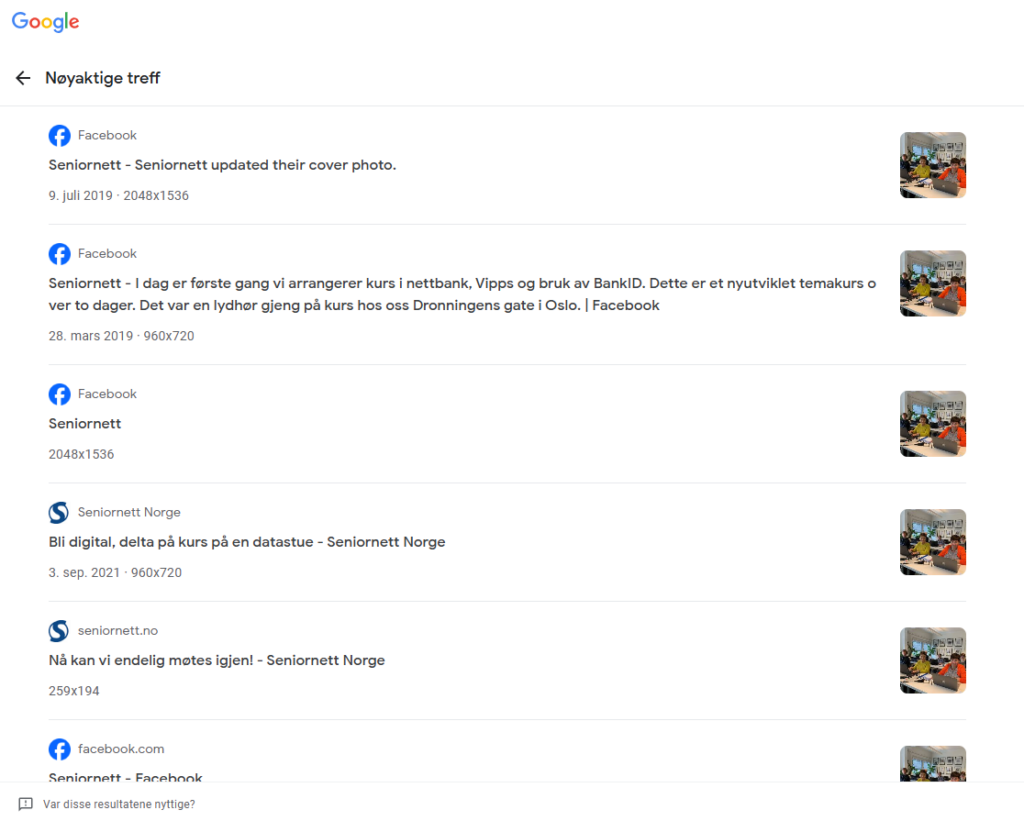Click the facebook.com site icon
The height and width of the screenshot is (821, 1024).
coord(59,749)
